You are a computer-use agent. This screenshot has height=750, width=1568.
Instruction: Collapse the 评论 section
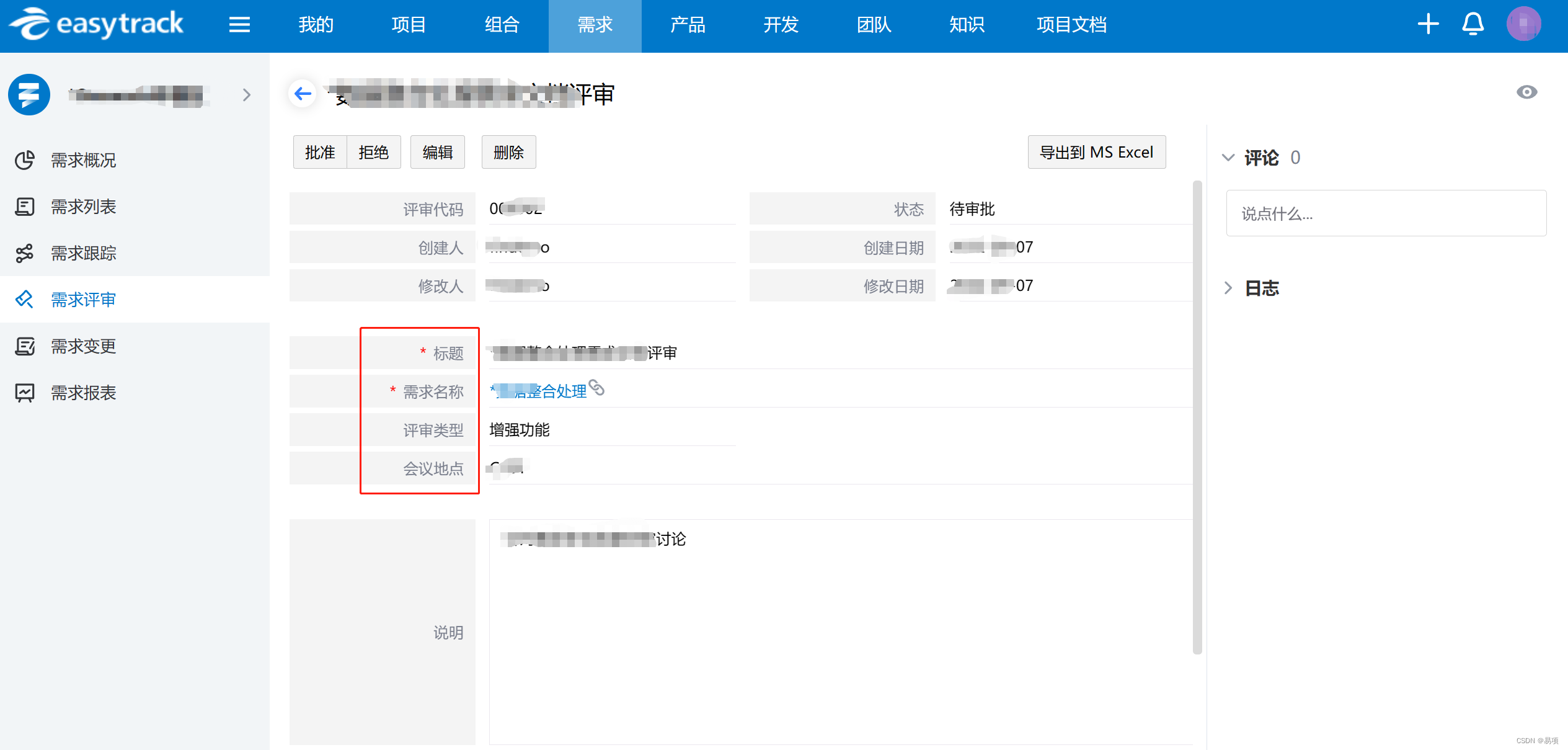tap(1228, 158)
